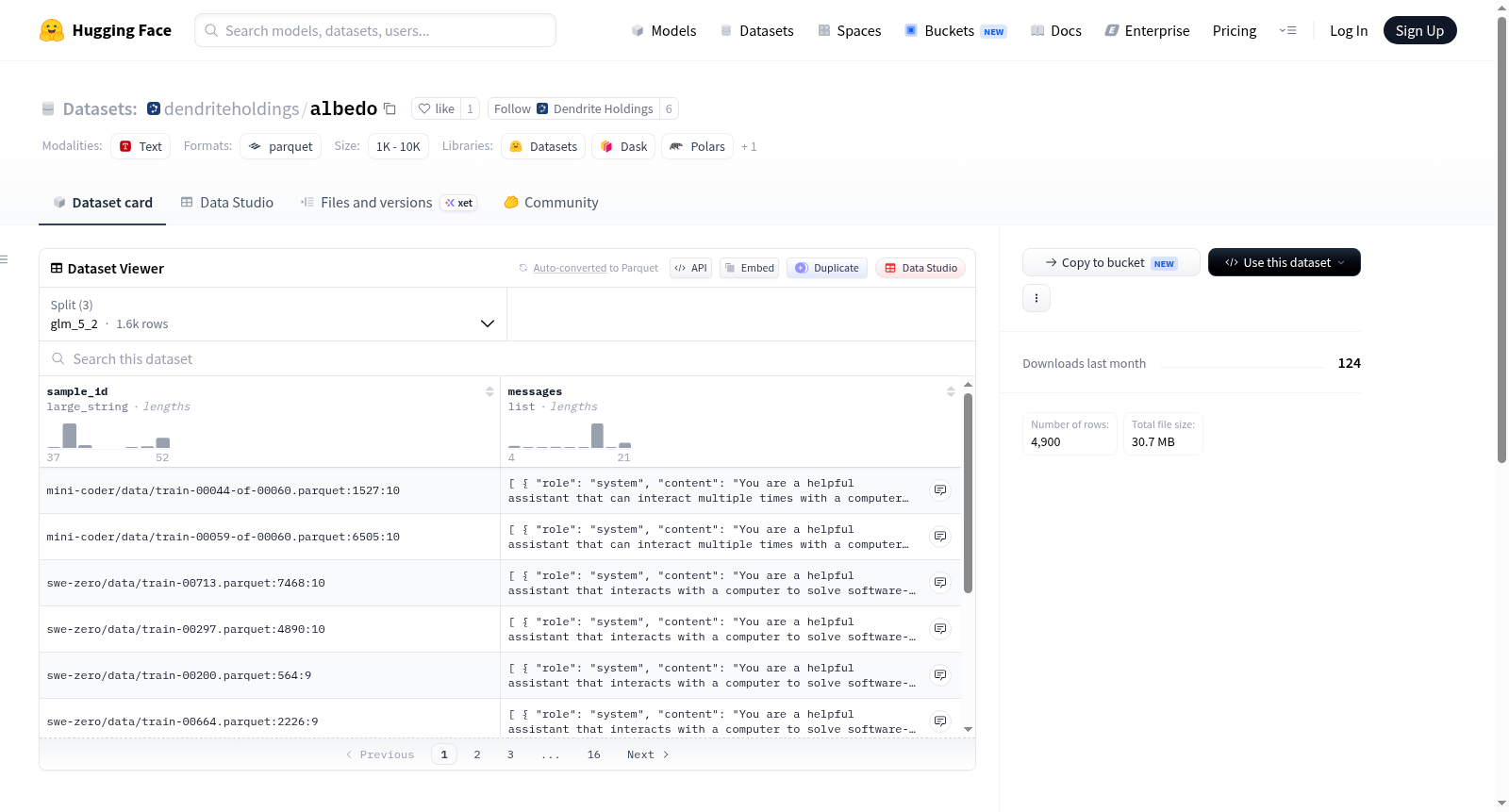Open Data Studio from the viewer header button
Viewport: 1509px width, 812px height.
920,268
